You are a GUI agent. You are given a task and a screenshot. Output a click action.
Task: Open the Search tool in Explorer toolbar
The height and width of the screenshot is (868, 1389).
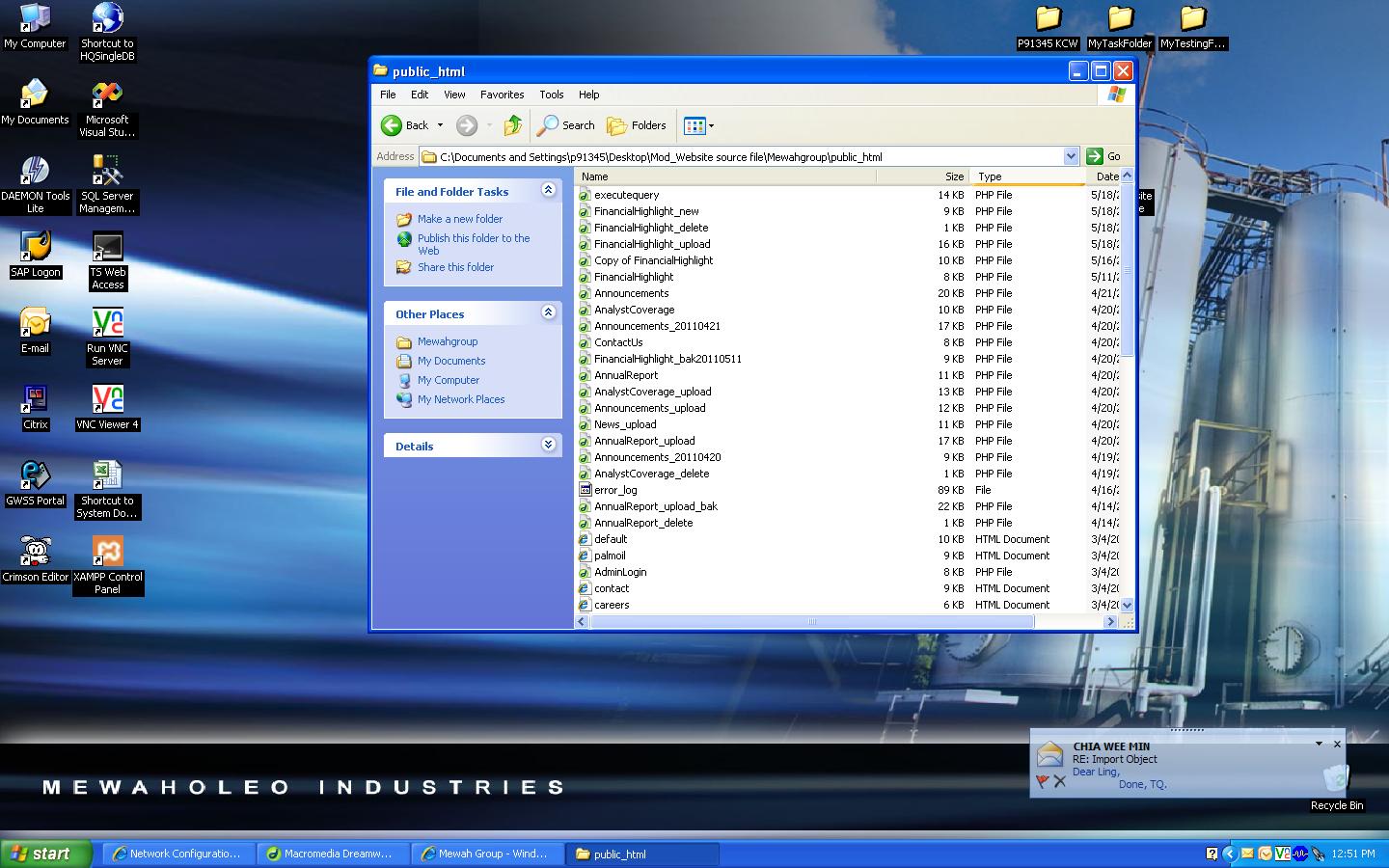coord(566,125)
